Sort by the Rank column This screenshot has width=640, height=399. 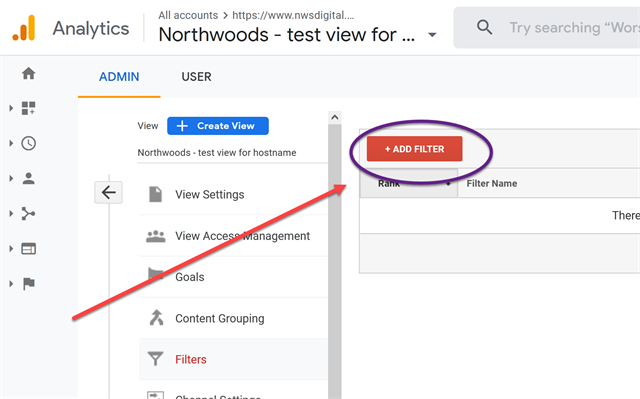point(409,184)
